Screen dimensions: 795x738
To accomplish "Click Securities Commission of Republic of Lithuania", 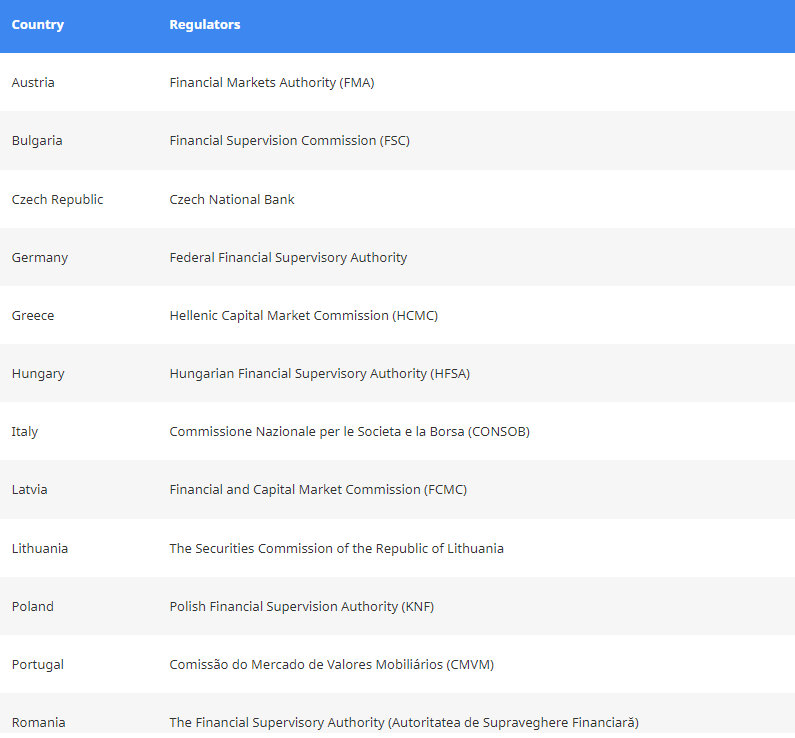I will tap(336, 548).
